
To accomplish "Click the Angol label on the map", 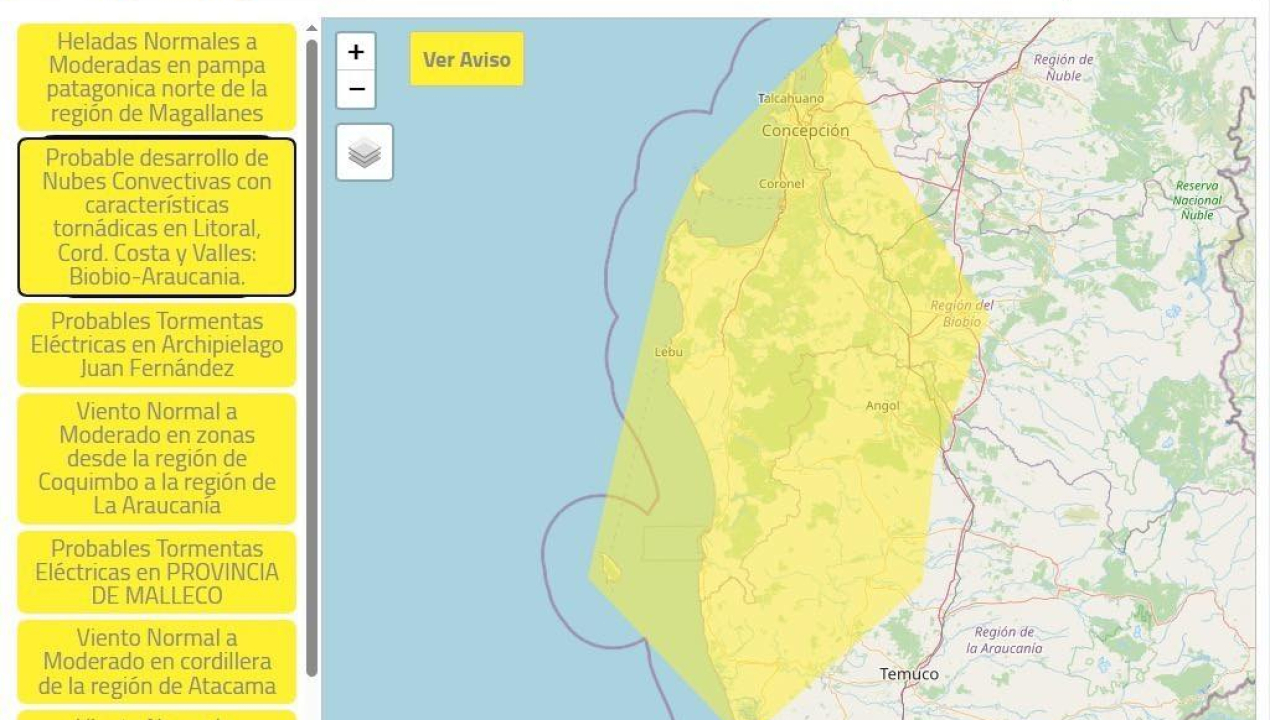I will pos(882,406).
